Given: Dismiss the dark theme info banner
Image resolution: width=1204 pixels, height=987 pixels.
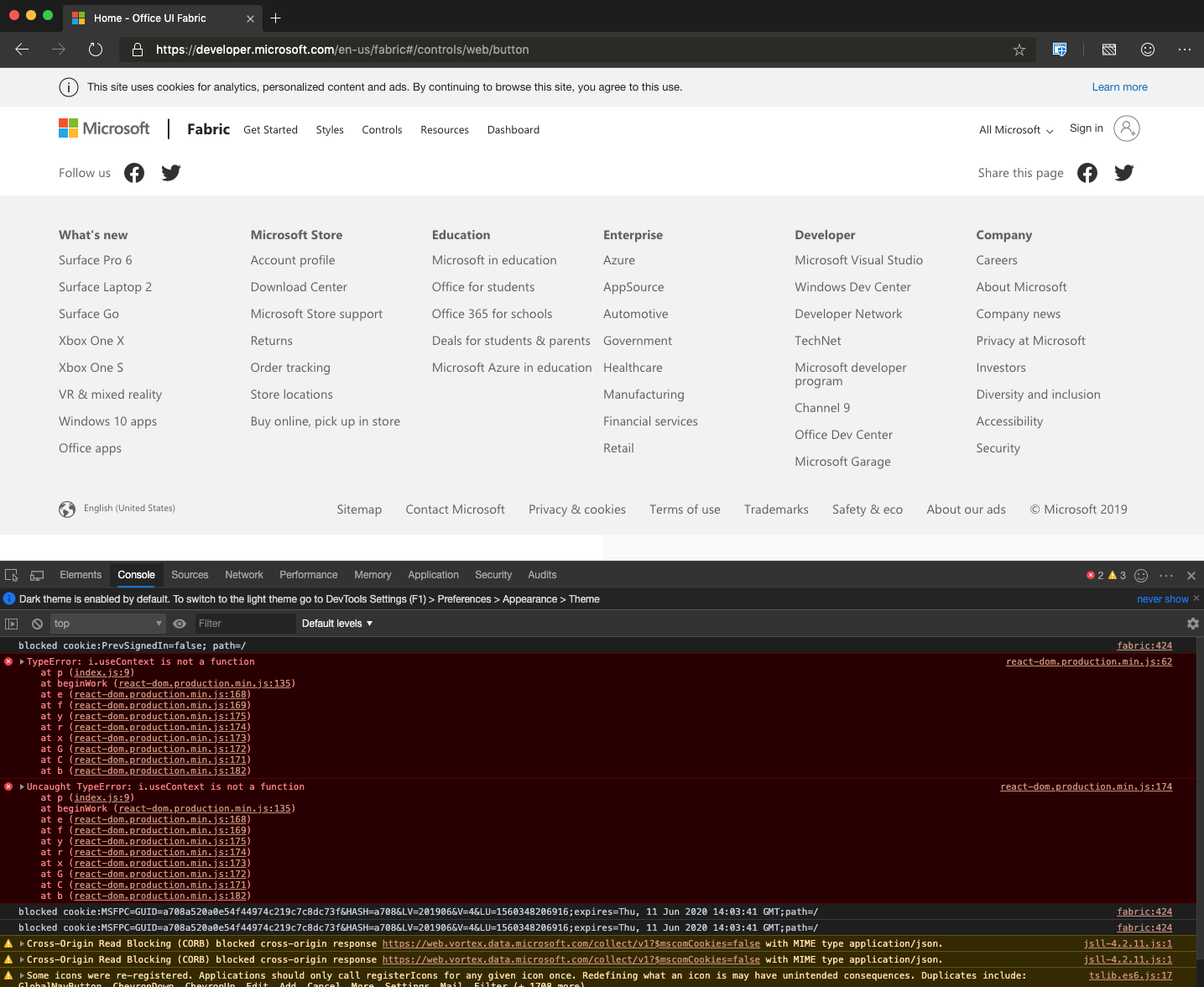Looking at the screenshot, I should pos(1196,598).
